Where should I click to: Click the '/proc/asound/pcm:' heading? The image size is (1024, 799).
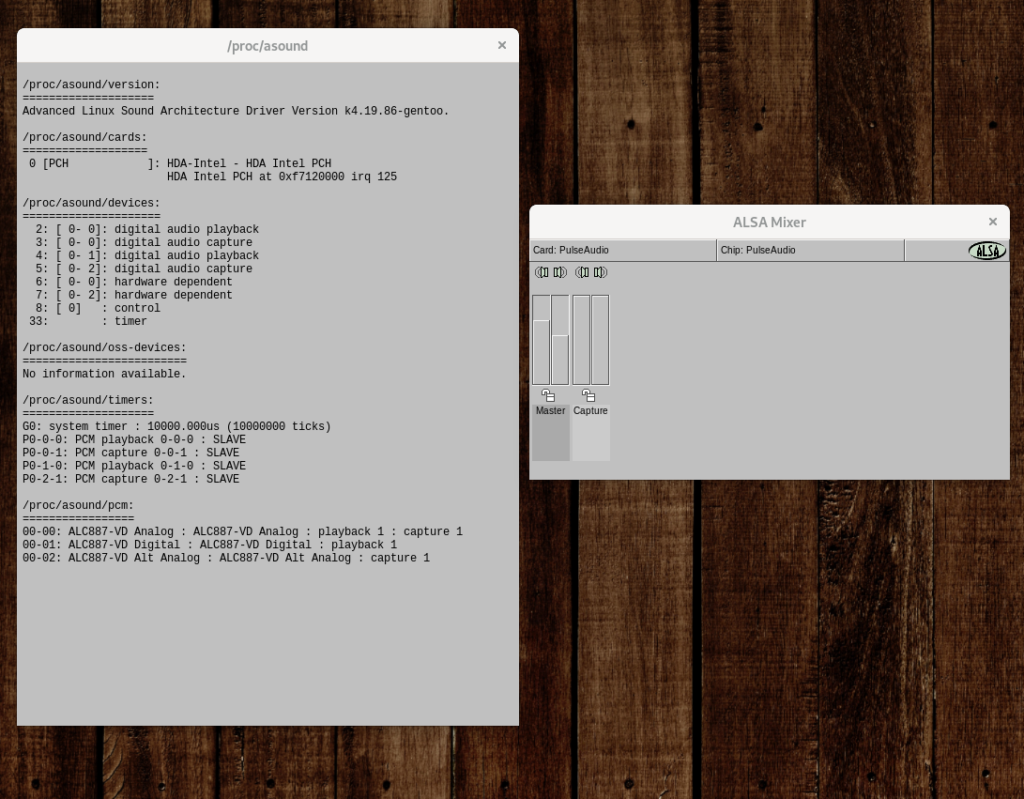(x=78, y=505)
